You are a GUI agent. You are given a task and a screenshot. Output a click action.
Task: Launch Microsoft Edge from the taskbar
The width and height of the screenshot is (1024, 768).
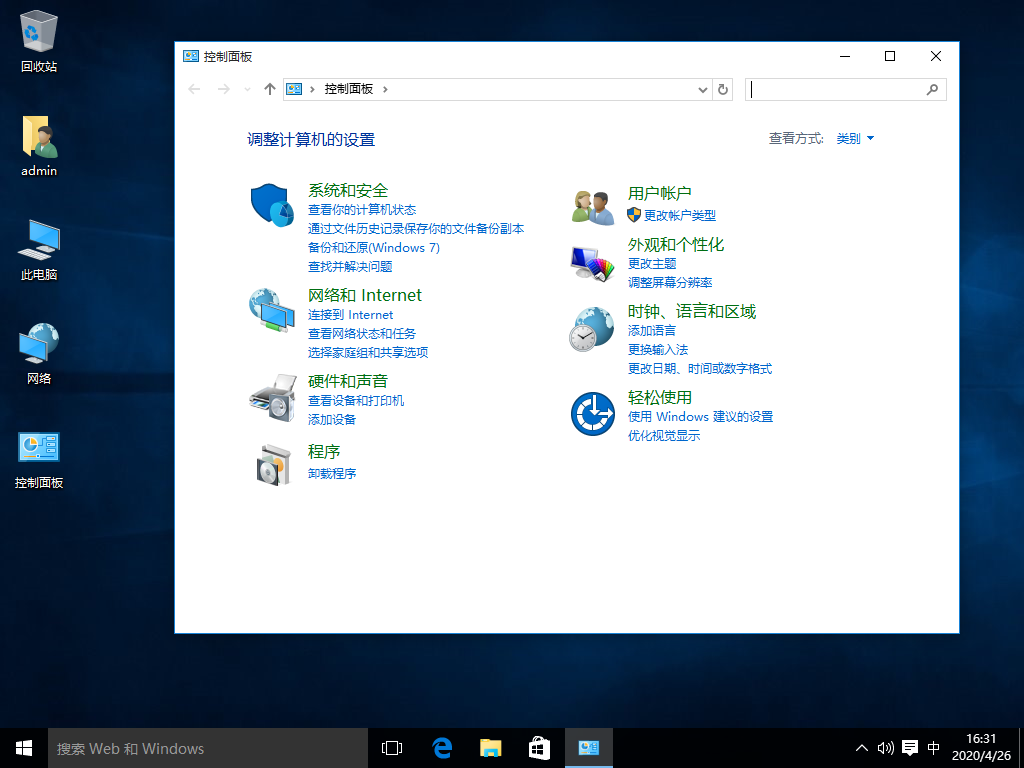(x=440, y=747)
